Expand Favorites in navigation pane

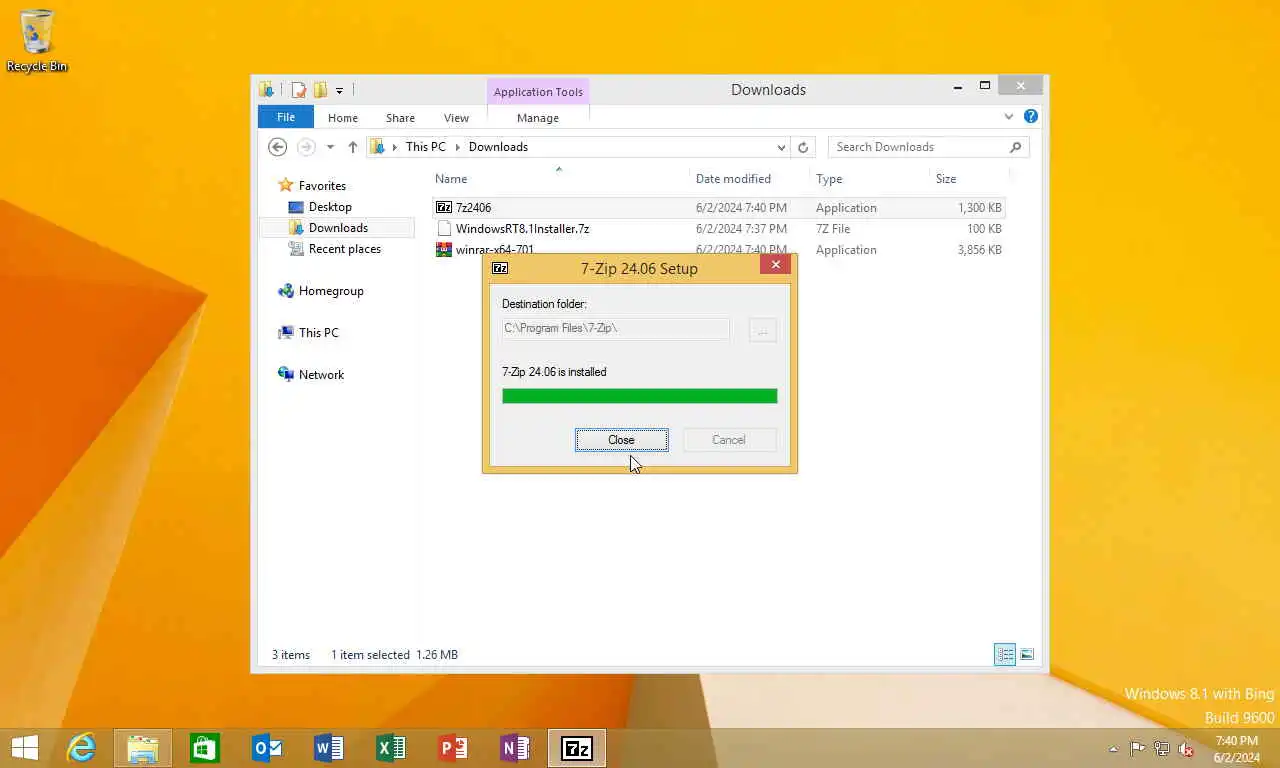[322, 186]
